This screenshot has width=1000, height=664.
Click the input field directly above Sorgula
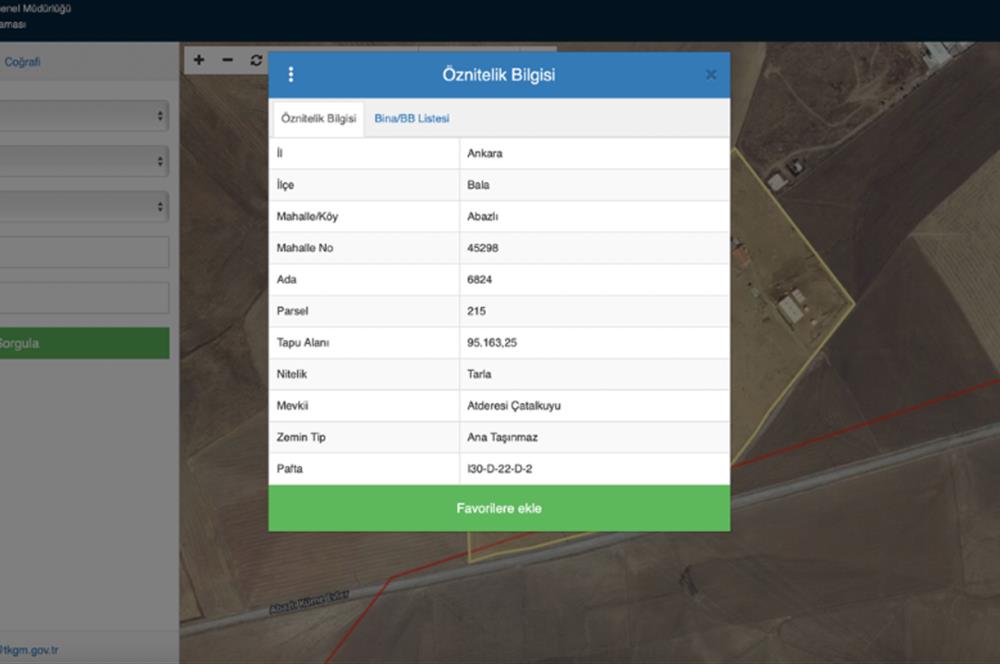pos(84,298)
